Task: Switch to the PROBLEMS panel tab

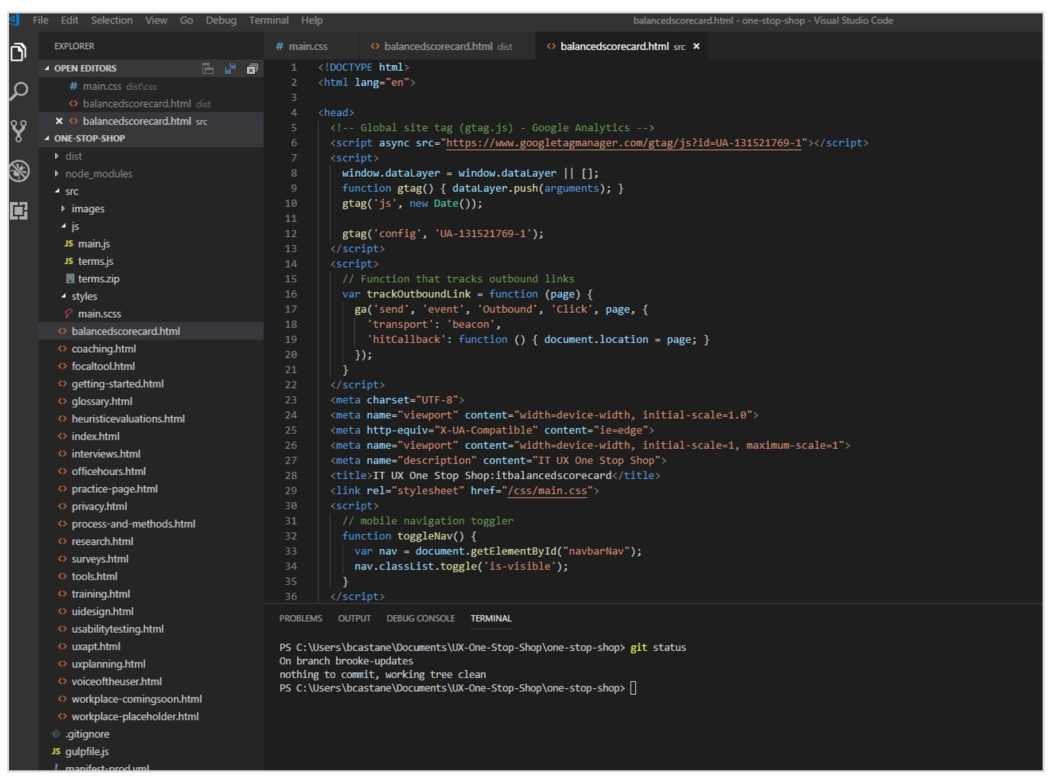Action: [301, 618]
